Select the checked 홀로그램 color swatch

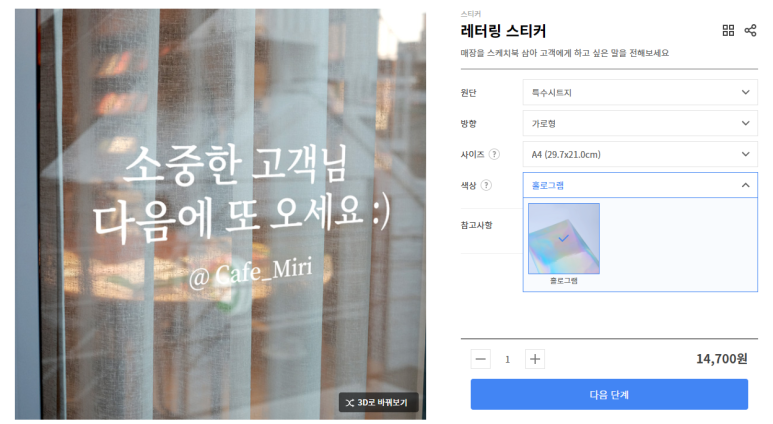[564, 239]
